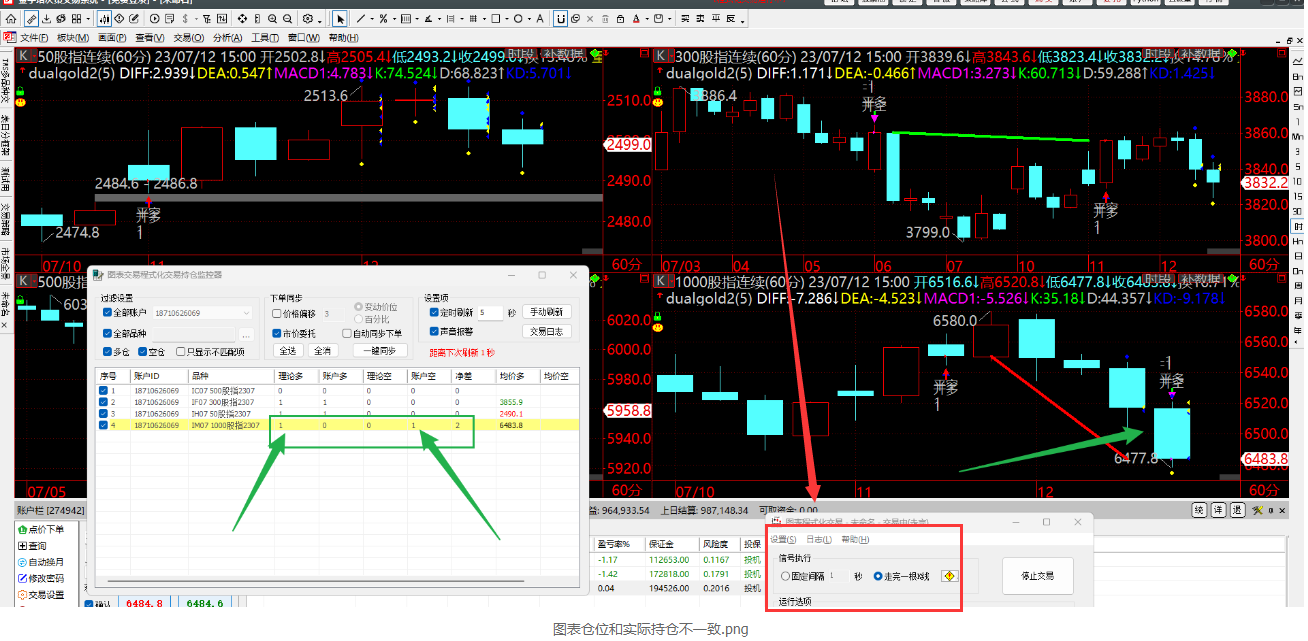
Task: Click the 一键同步 button
Action: 380,351
